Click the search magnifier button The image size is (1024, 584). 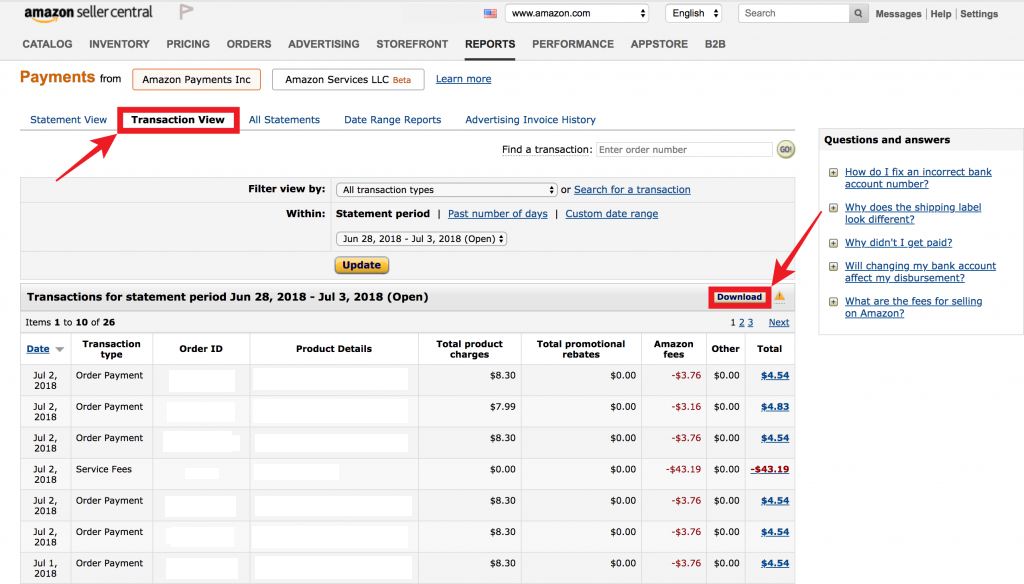click(858, 13)
